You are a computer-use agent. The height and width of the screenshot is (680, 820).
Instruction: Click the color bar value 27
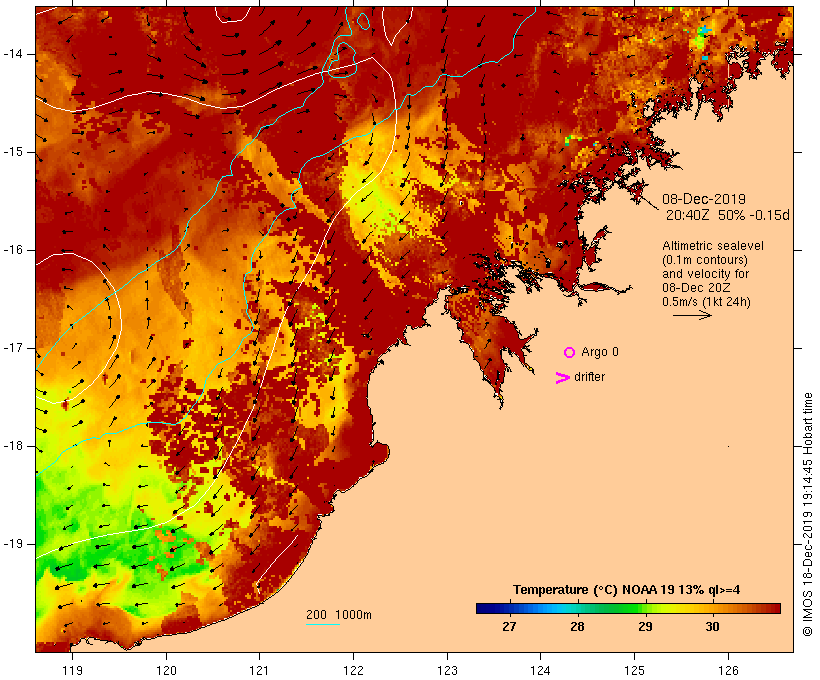[x=509, y=627]
